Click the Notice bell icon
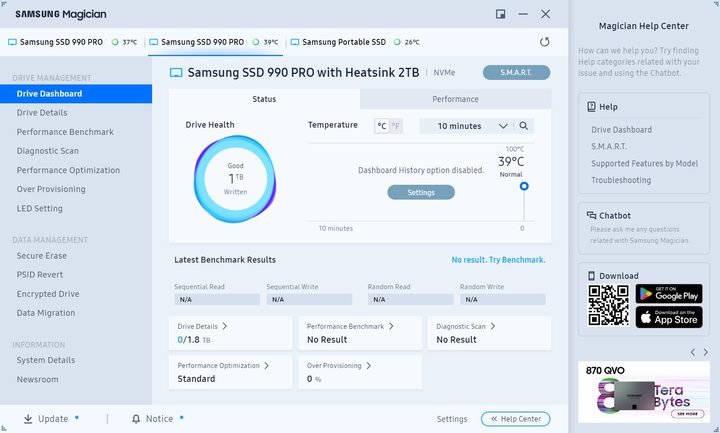 coord(136,419)
